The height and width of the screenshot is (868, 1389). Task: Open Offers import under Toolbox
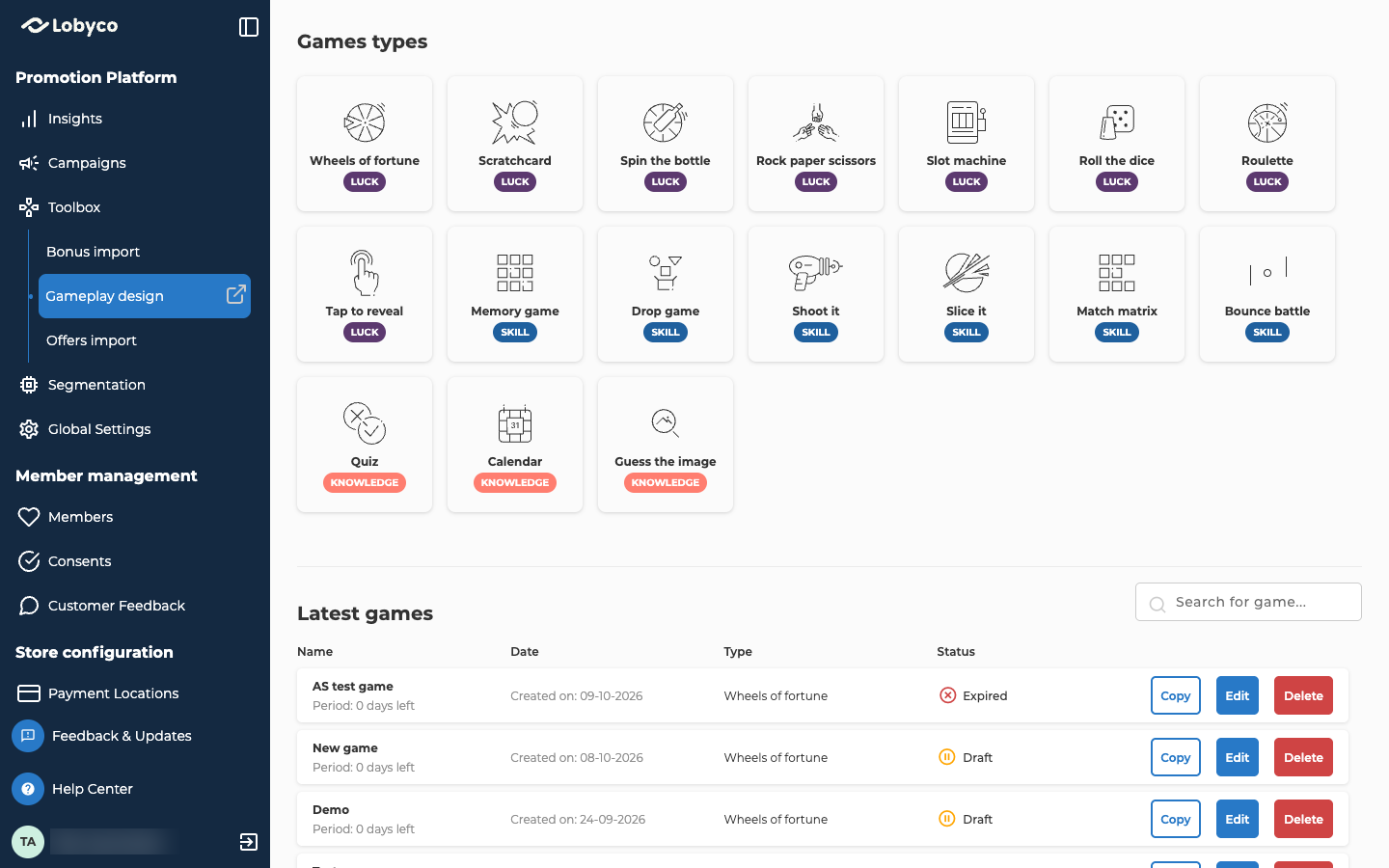pyautogui.click(x=92, y=340)
